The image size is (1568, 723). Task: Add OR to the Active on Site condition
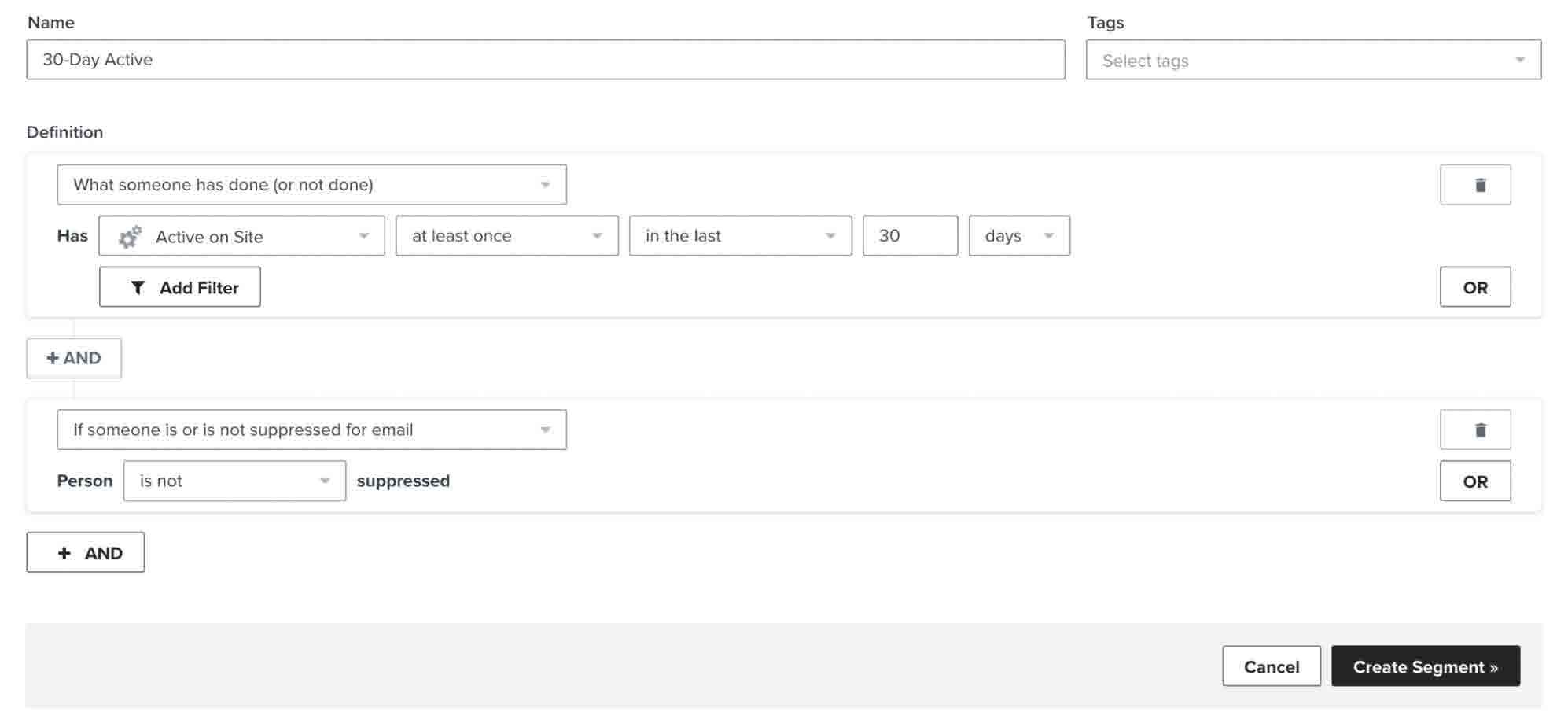(x=1474, y=287)
